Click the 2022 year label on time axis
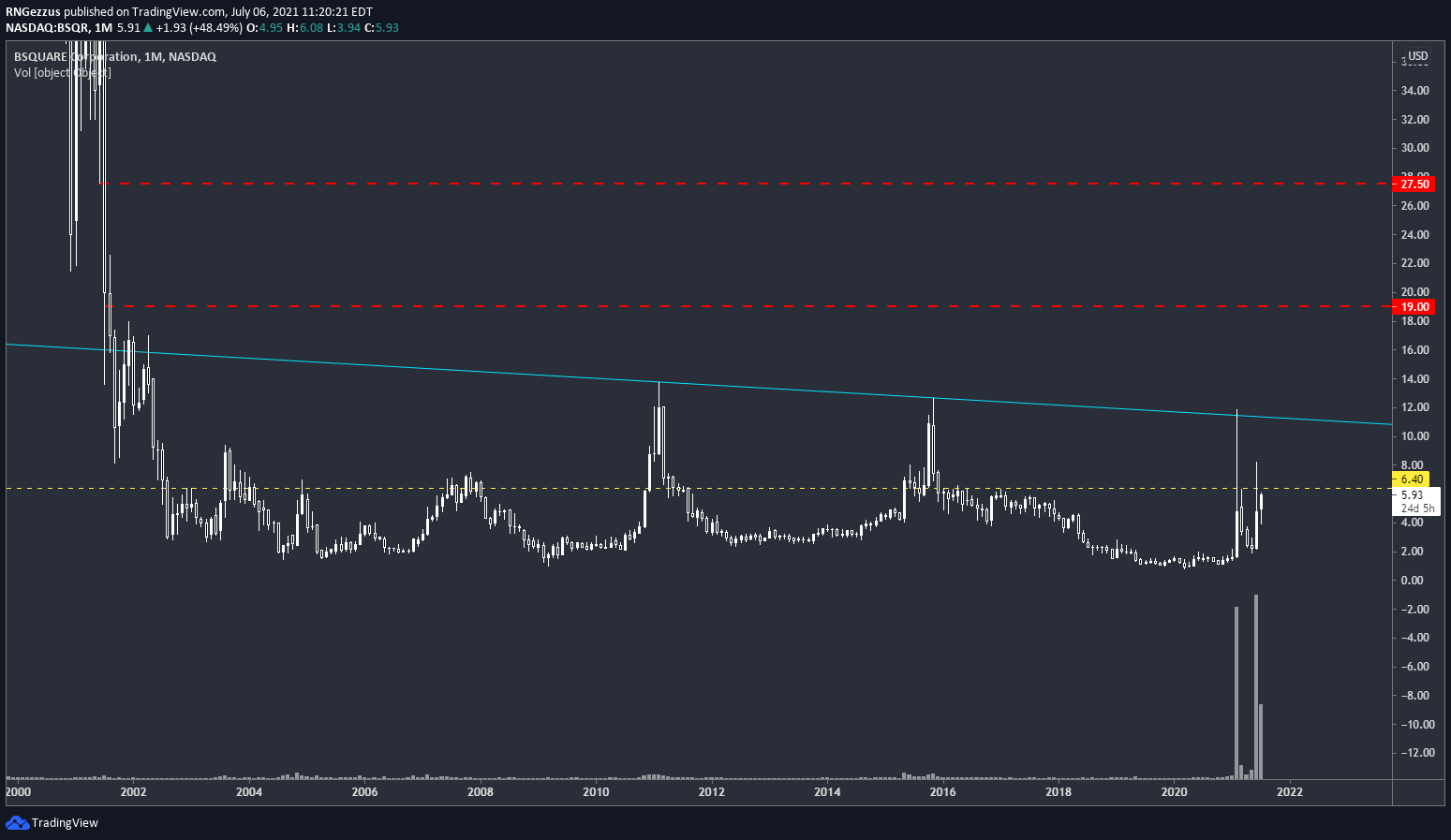Image resolution: width=1451 pixels, height=840 pixels. click(1290, 792)
